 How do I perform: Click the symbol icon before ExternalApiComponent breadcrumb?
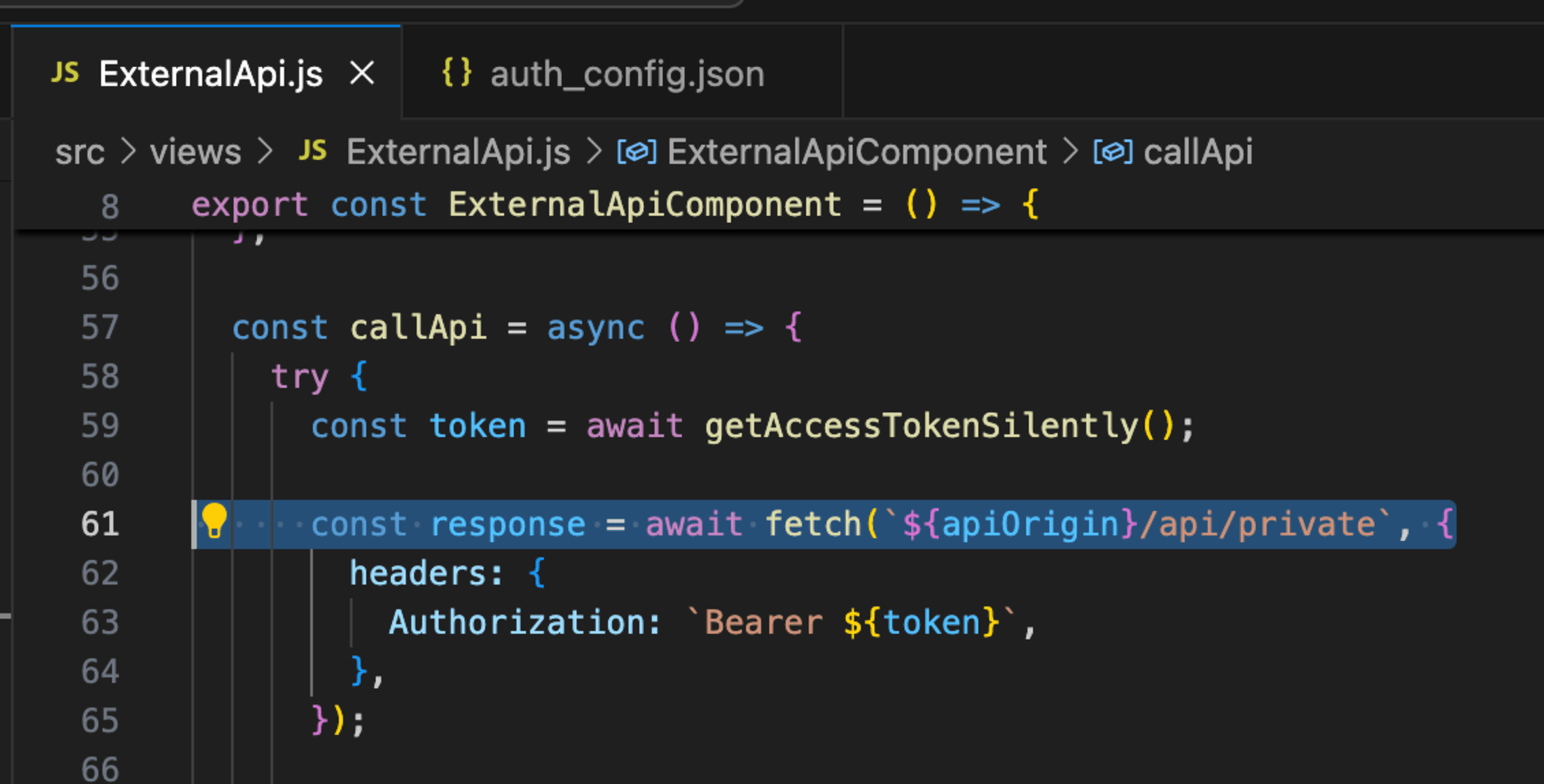(x=637, y=152)
